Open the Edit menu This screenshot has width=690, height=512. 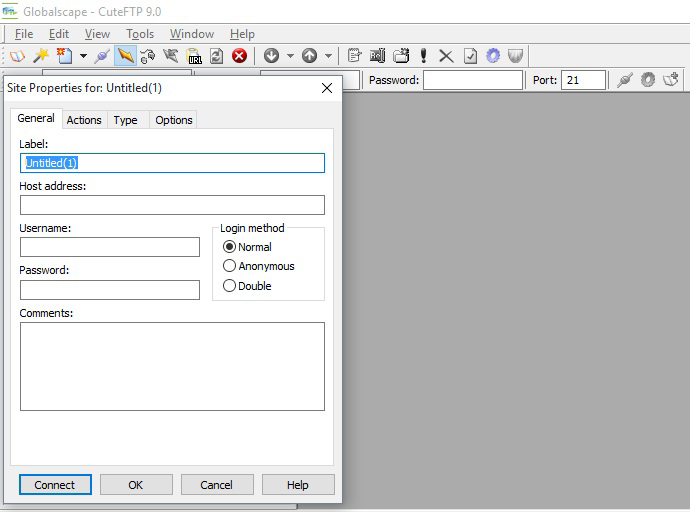point(59,34)
